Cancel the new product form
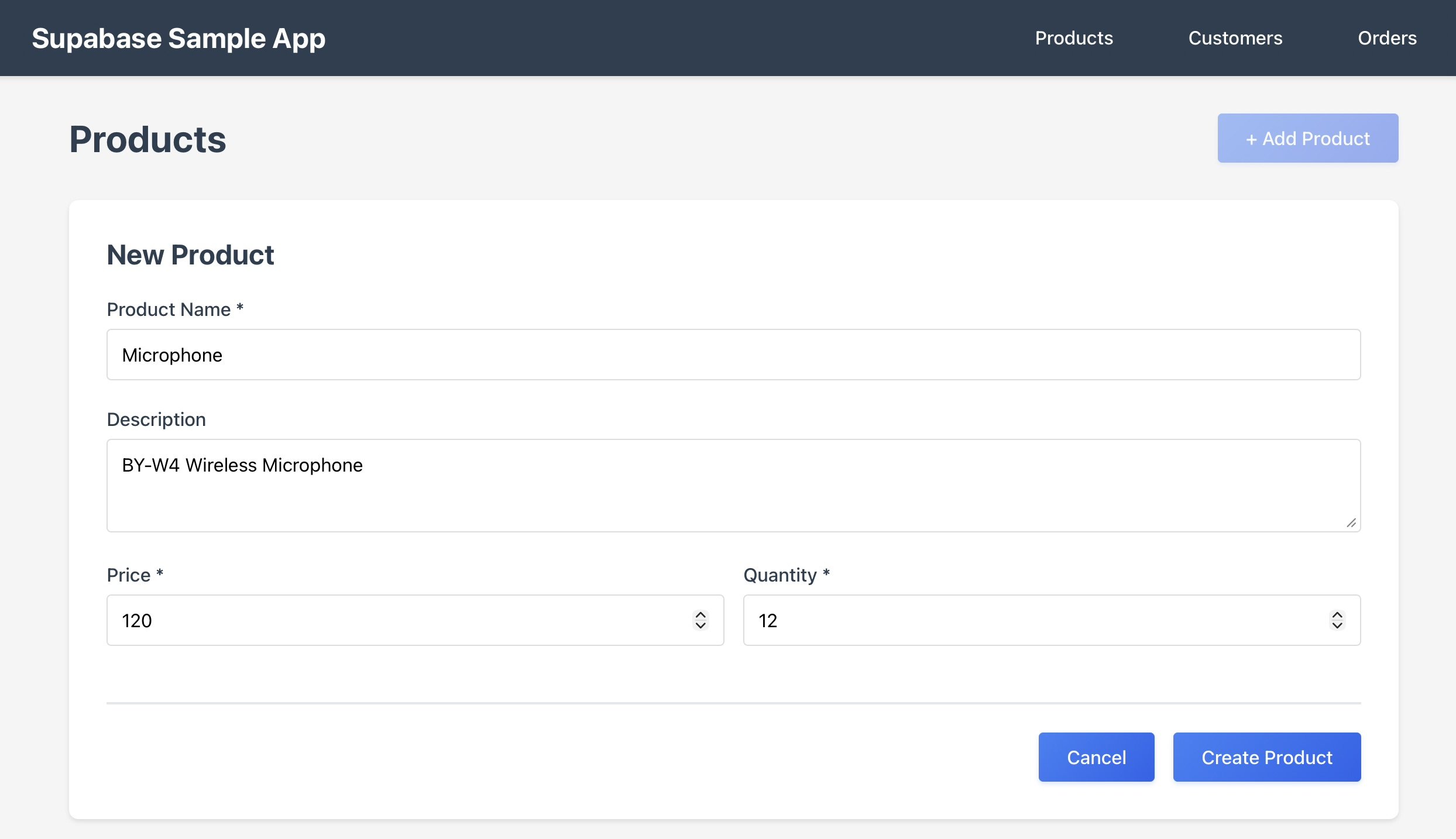 coord(1096,757)
